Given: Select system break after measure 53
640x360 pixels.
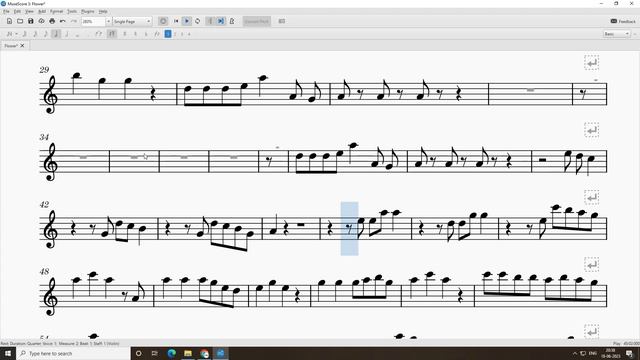Looking at the screenshot, I should (x=591, y=264).
